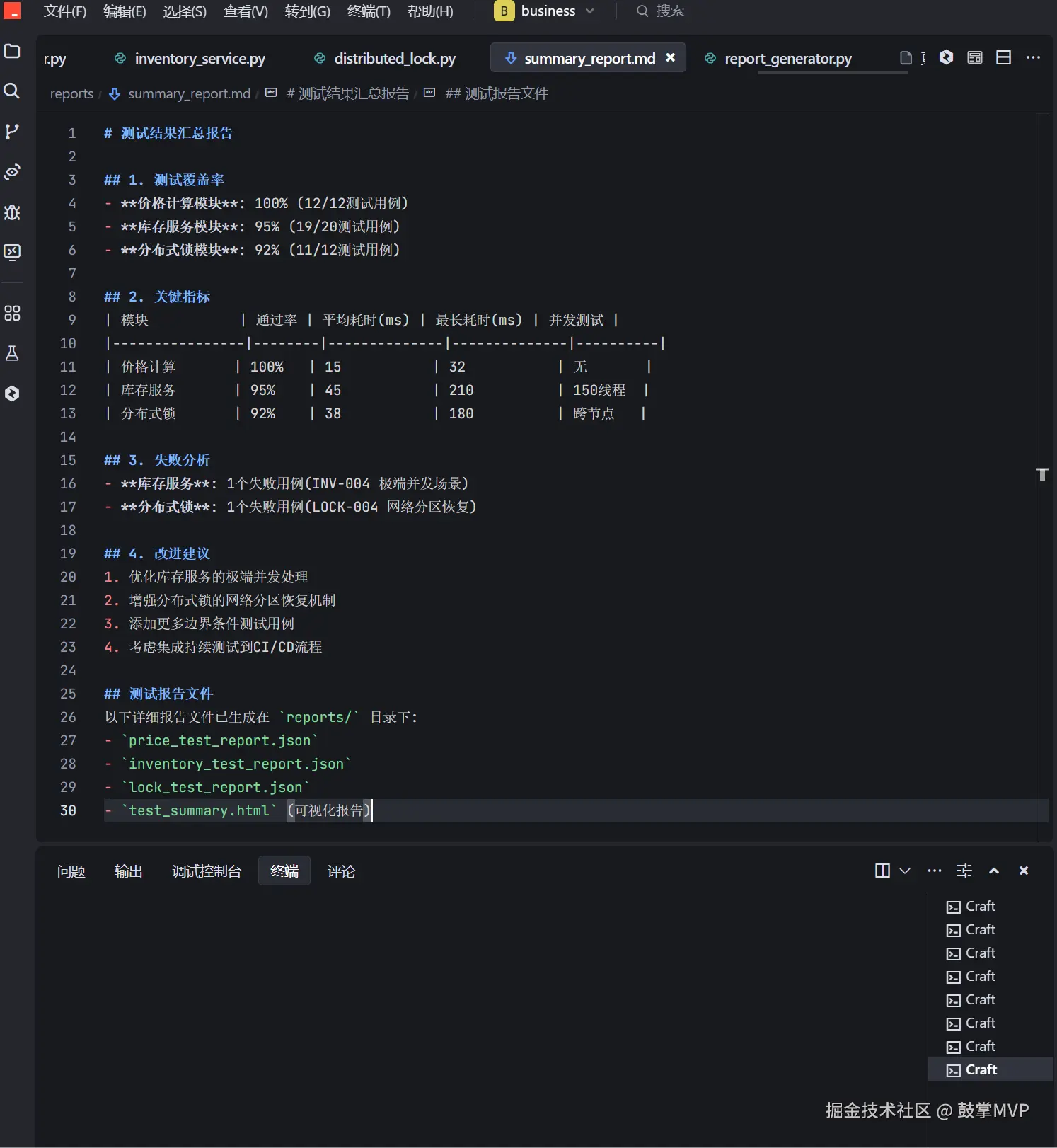Open the Extensions grid icon in the sidebar
1057x1148 pixels.
coord(12,313)
